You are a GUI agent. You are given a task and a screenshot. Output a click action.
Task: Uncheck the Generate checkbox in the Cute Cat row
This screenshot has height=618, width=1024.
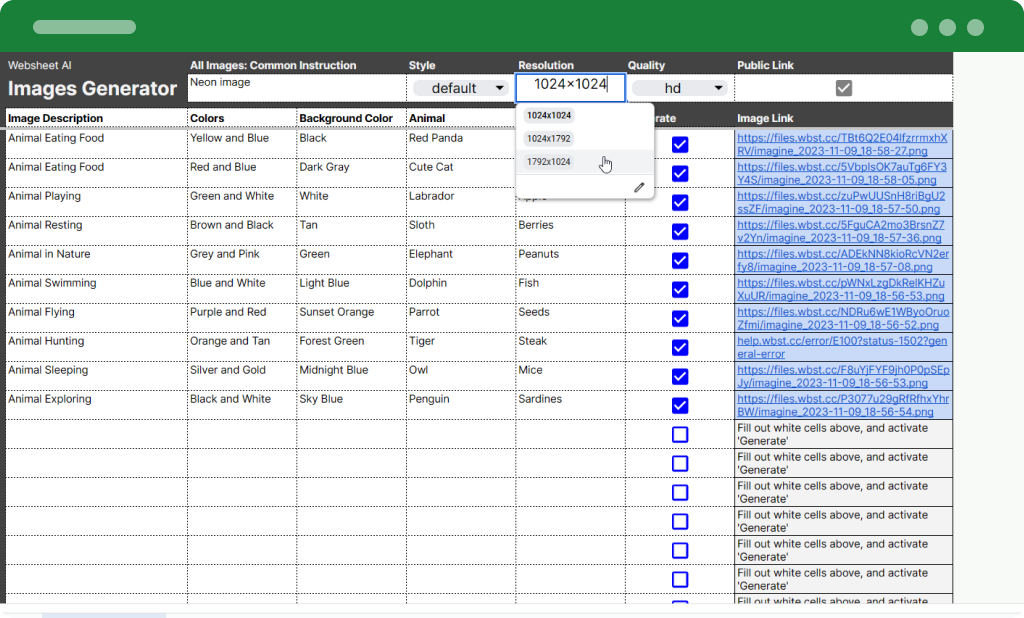680,173
